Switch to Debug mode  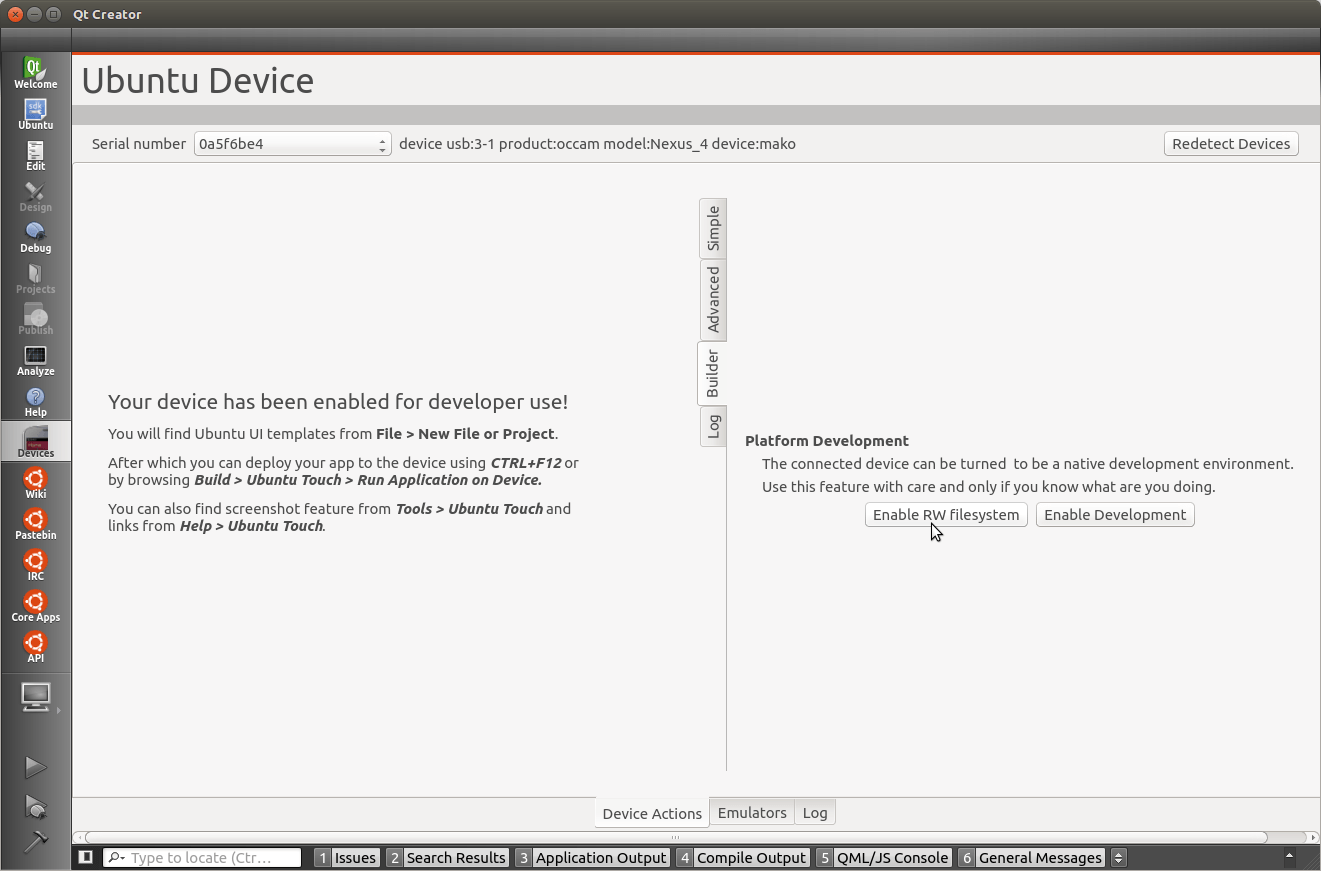(35, 237)
